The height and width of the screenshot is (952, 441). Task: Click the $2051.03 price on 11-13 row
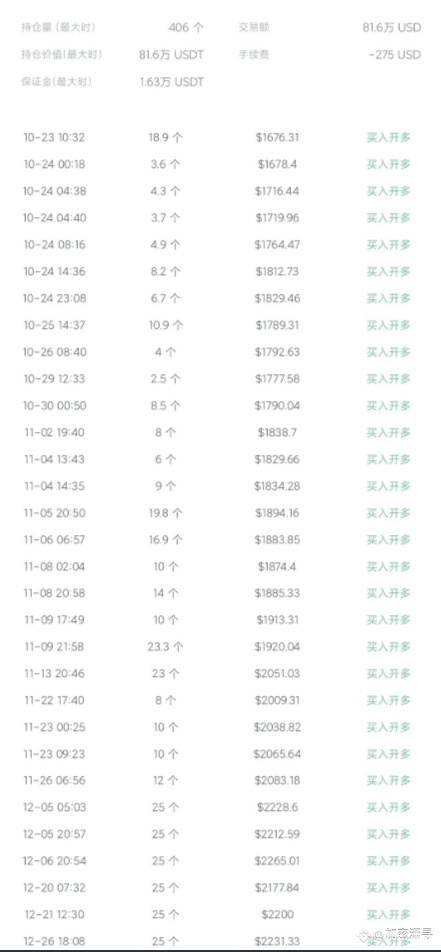(x=277, y=674)
